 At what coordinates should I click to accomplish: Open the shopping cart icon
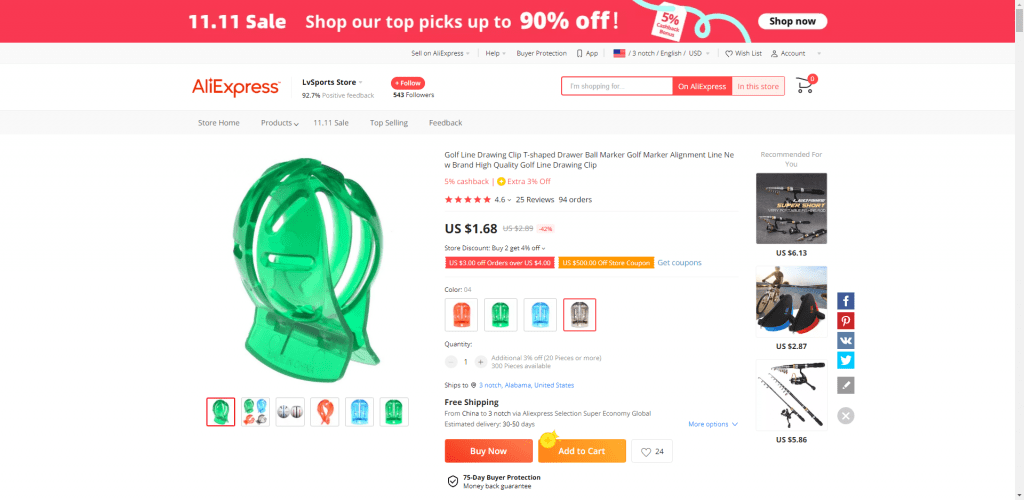pos(804,86)
